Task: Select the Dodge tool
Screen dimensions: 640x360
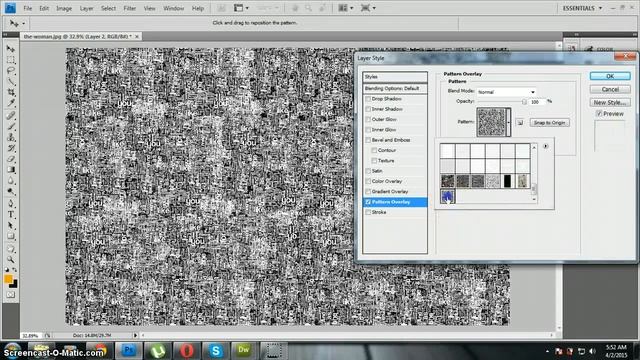Action: pyautogui.click(x=11, y=191)
